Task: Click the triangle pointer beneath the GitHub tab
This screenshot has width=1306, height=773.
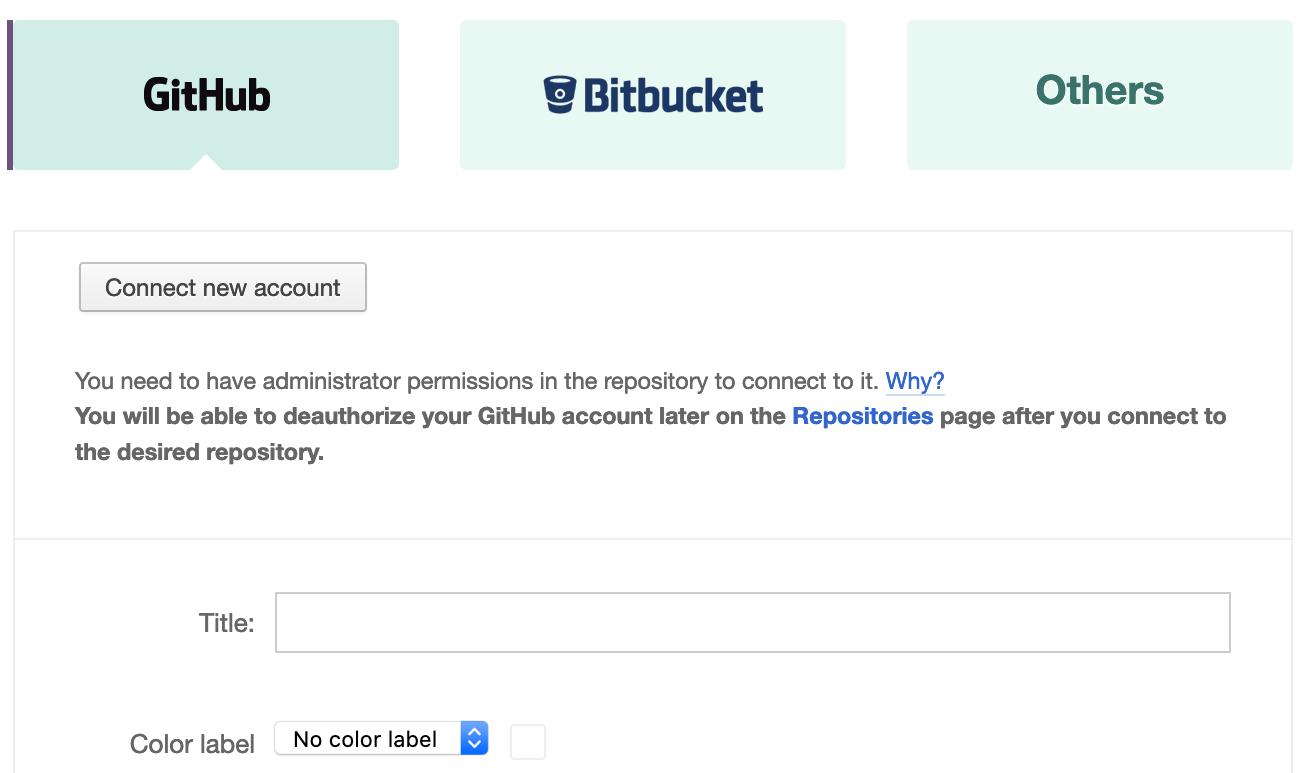Action: pos(206,162)
